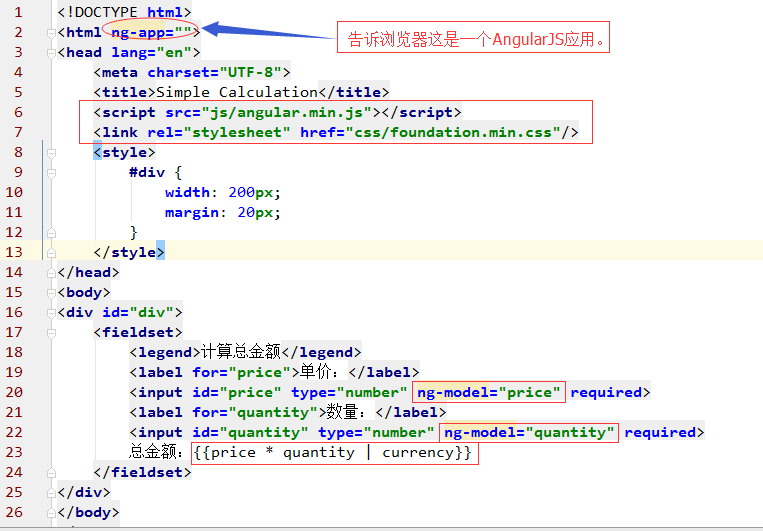Click the closing </body> tag
Viewport: 763px width, 531px height.
(x=88, y=512)
